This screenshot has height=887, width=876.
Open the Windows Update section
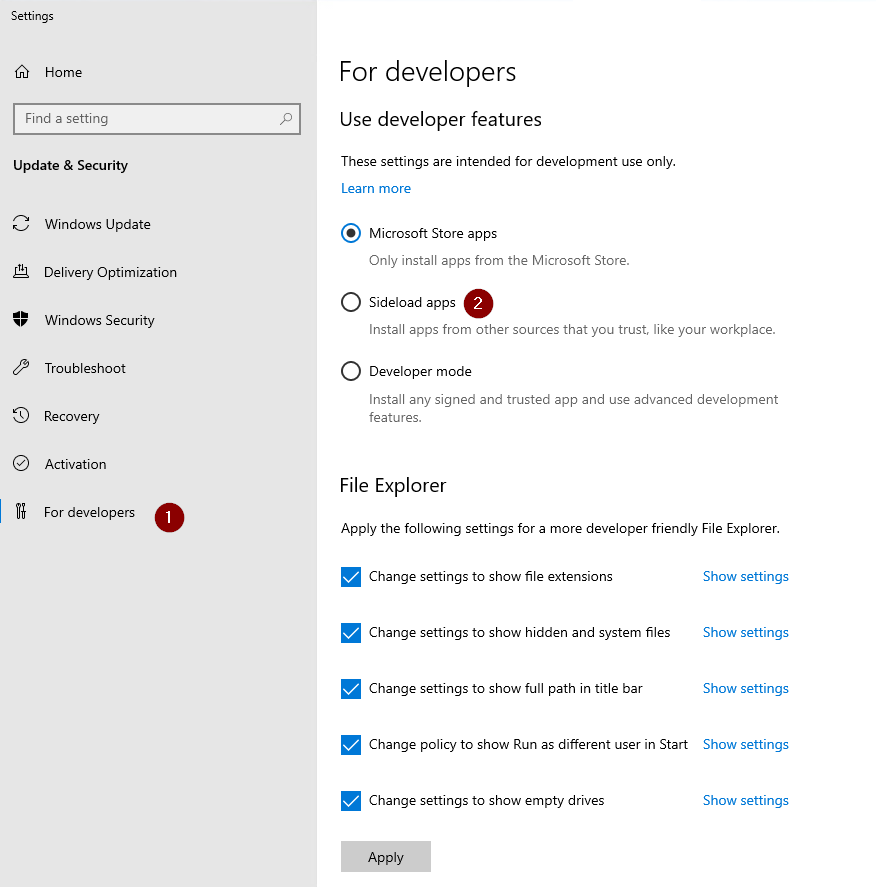(x=97, y=224)
